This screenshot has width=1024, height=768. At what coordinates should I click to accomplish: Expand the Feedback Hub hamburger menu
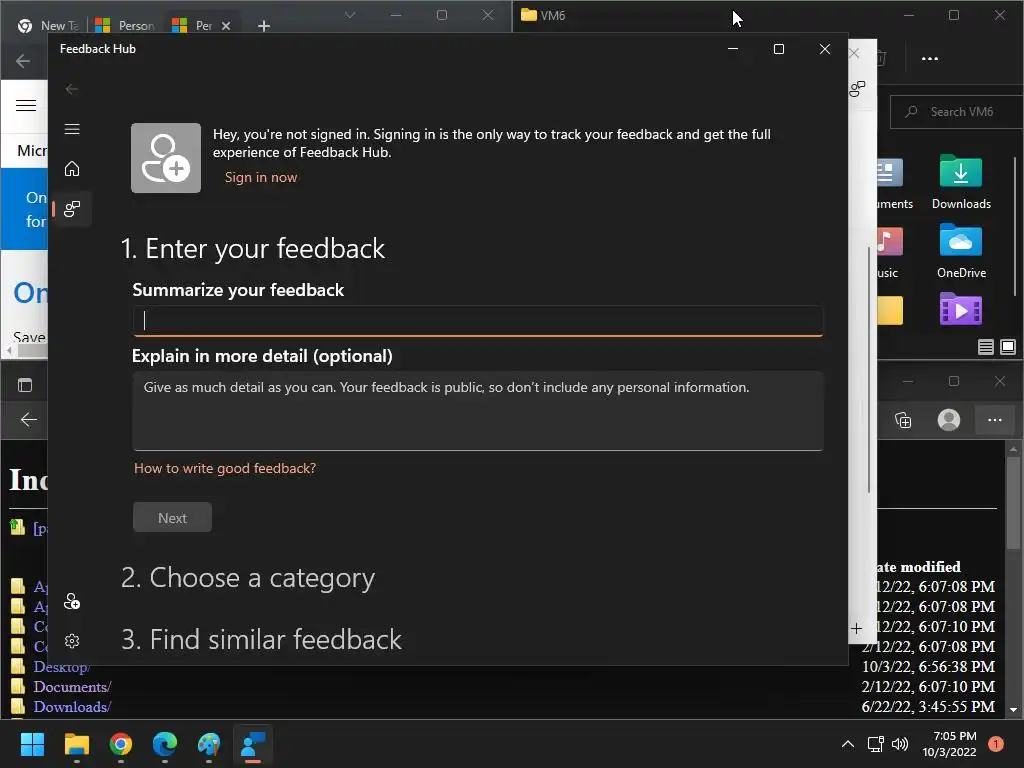[x=72, y=129]
